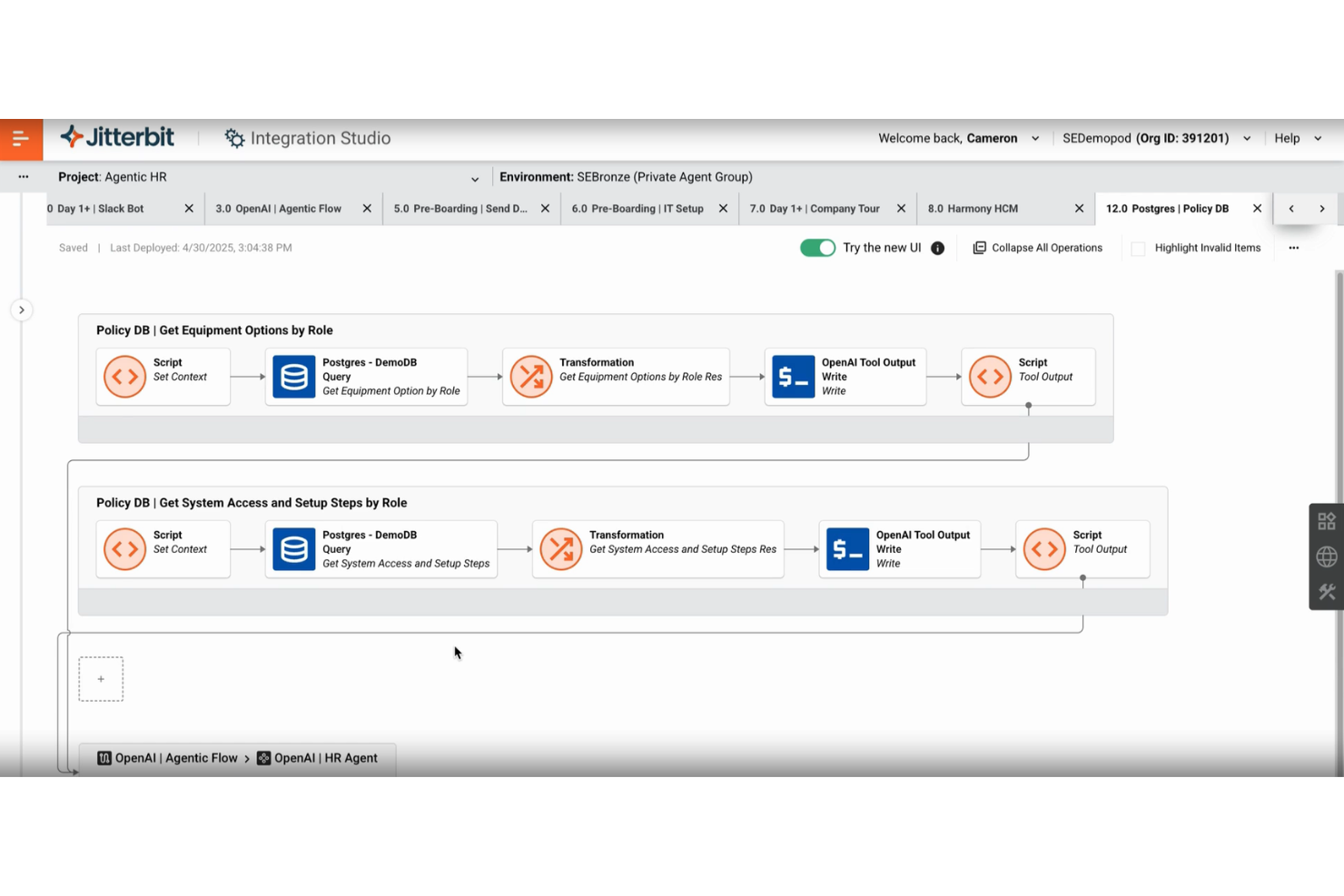The image size is (1344, 896).
Task: Click the connector dot under Get Equipment Options Tool Output
Action: click(x=1029, y=407)
